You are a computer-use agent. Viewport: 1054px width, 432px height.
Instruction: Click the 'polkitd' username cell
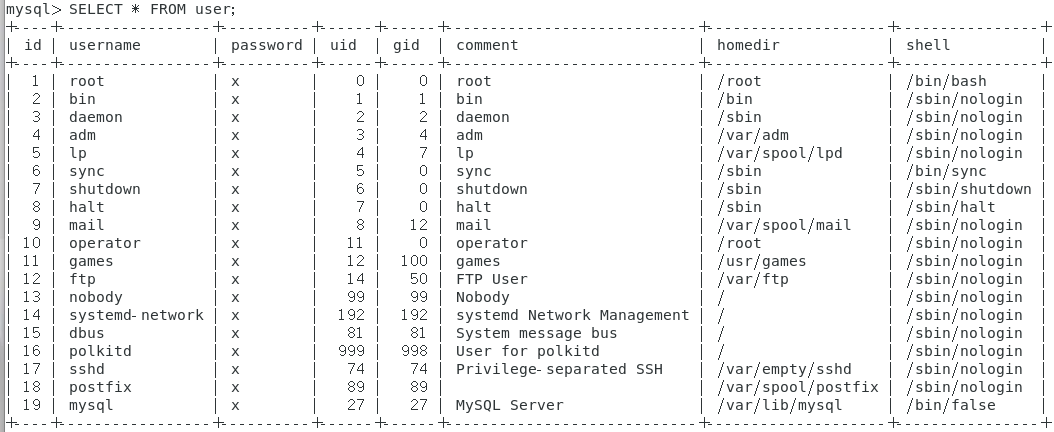click(100, 351)
